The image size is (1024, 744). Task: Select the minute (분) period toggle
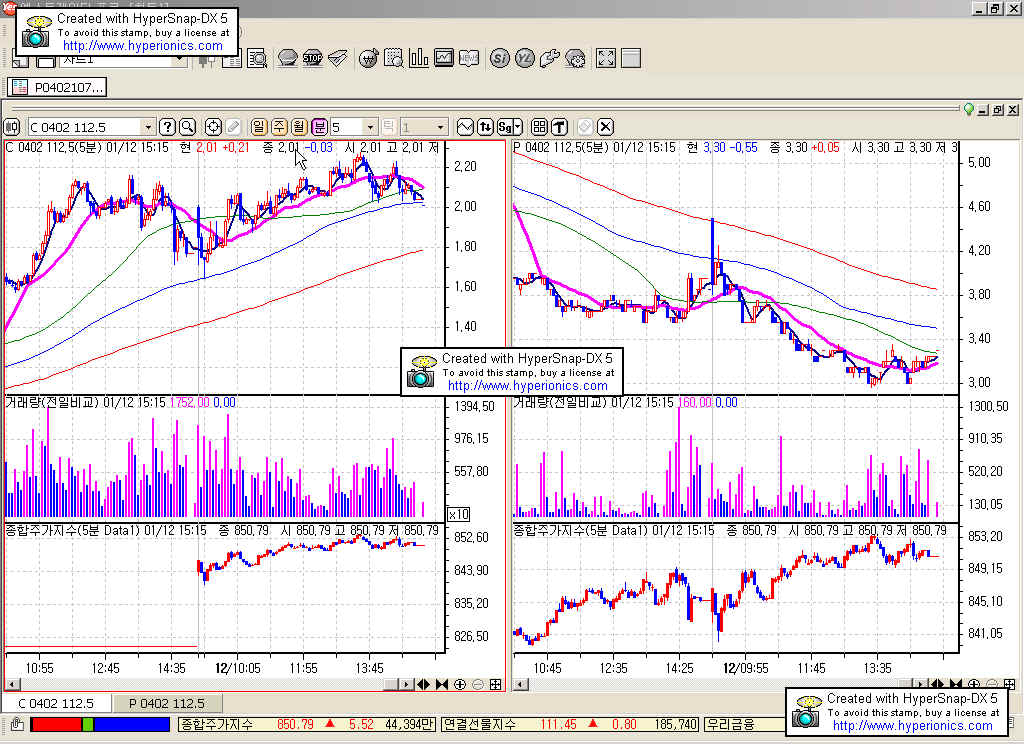[x=319, y=127]
